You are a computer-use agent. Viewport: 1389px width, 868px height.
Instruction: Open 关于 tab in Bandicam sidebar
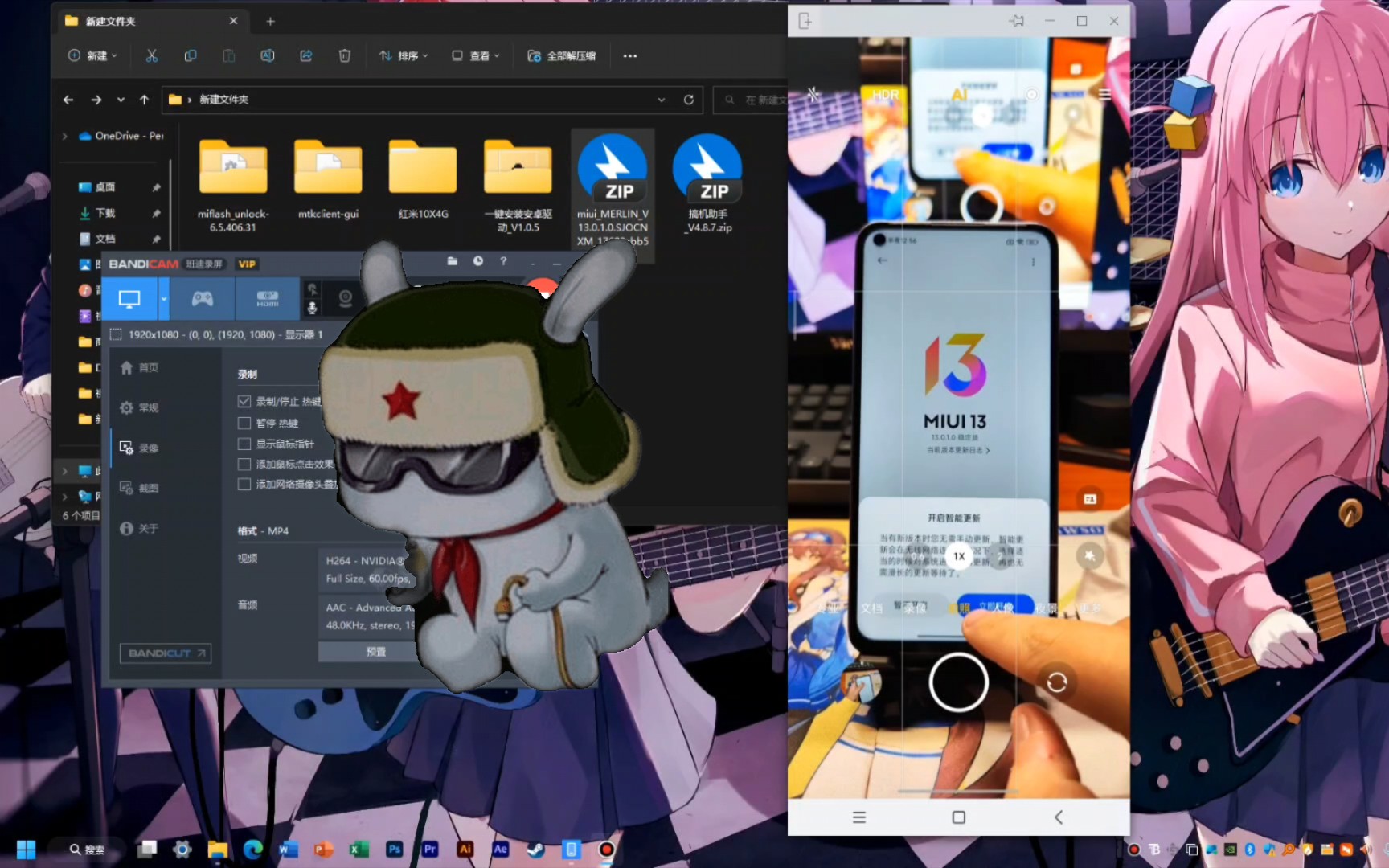140,528
